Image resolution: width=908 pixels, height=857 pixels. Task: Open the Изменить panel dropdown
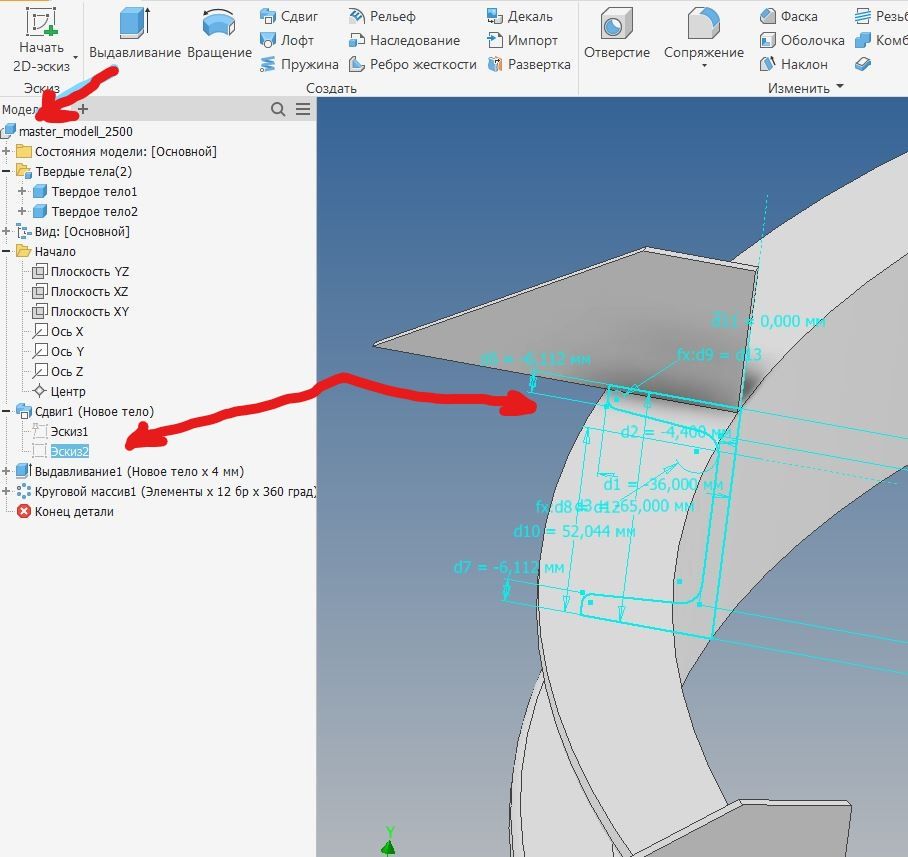click(x=840, y=87)
